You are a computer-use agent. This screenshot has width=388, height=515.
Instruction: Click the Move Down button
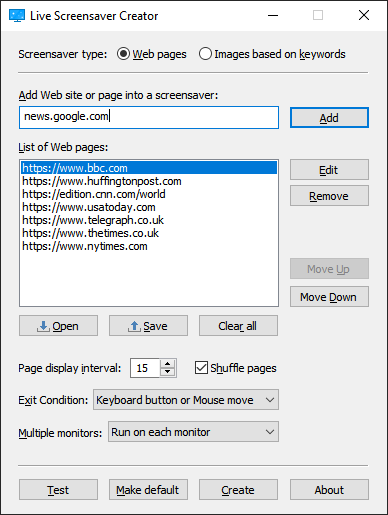pos(329,296)
